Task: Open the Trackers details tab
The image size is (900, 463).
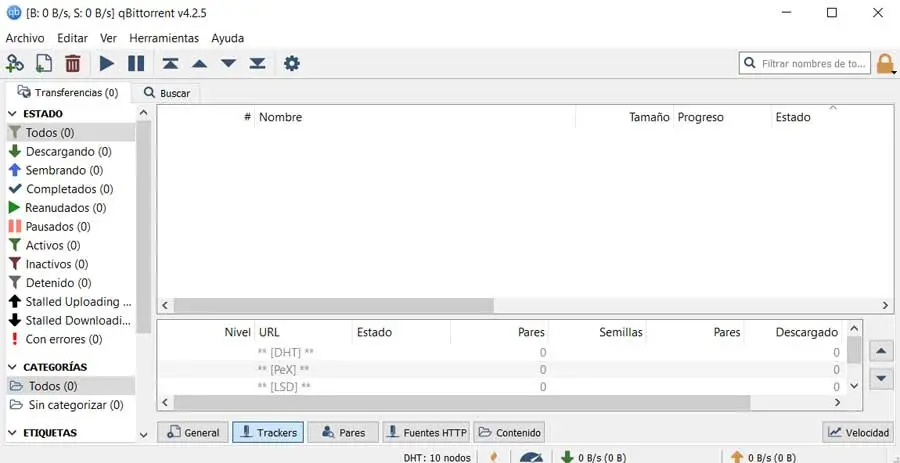Action: tap(268, 433)
